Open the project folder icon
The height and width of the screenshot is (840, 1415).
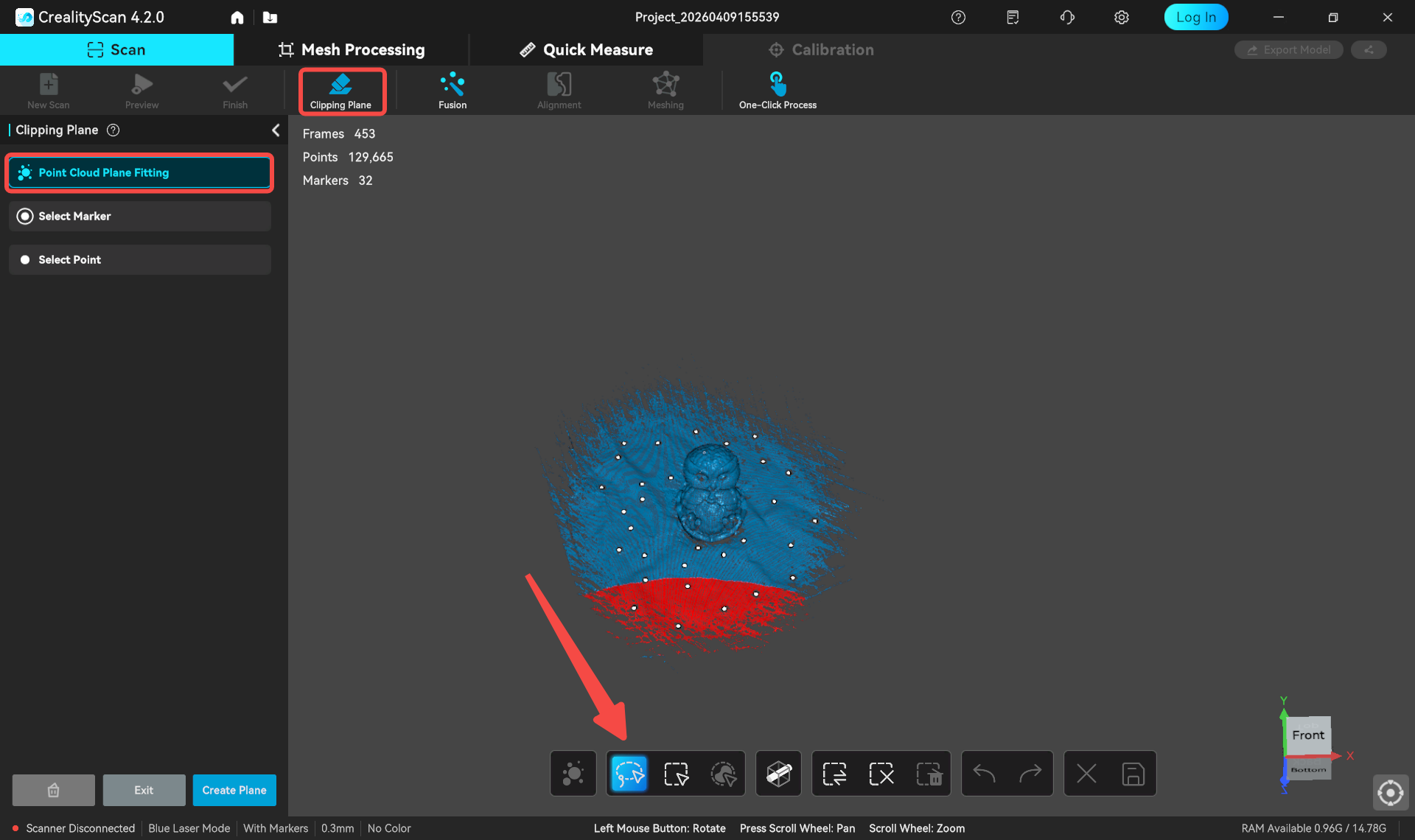[270, 17]
